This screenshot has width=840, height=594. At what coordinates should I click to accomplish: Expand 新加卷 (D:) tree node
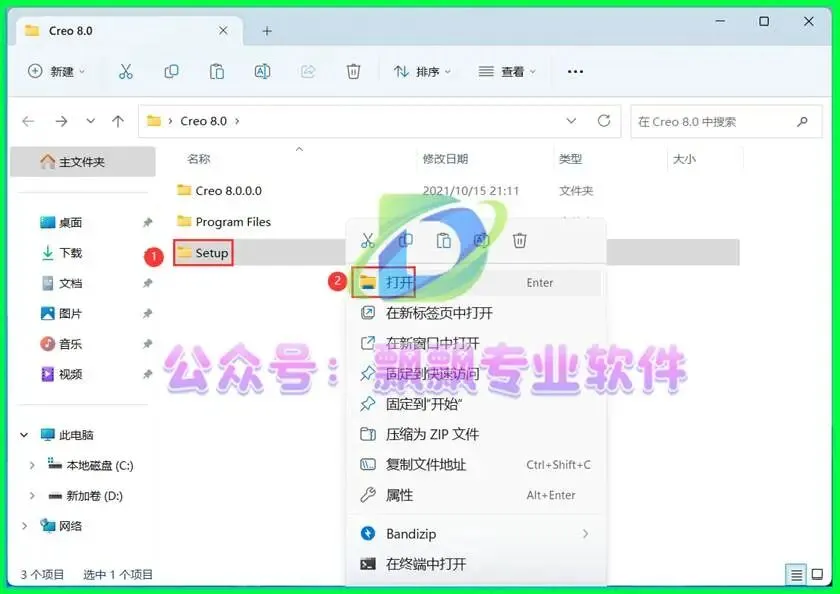coord(32,496)
